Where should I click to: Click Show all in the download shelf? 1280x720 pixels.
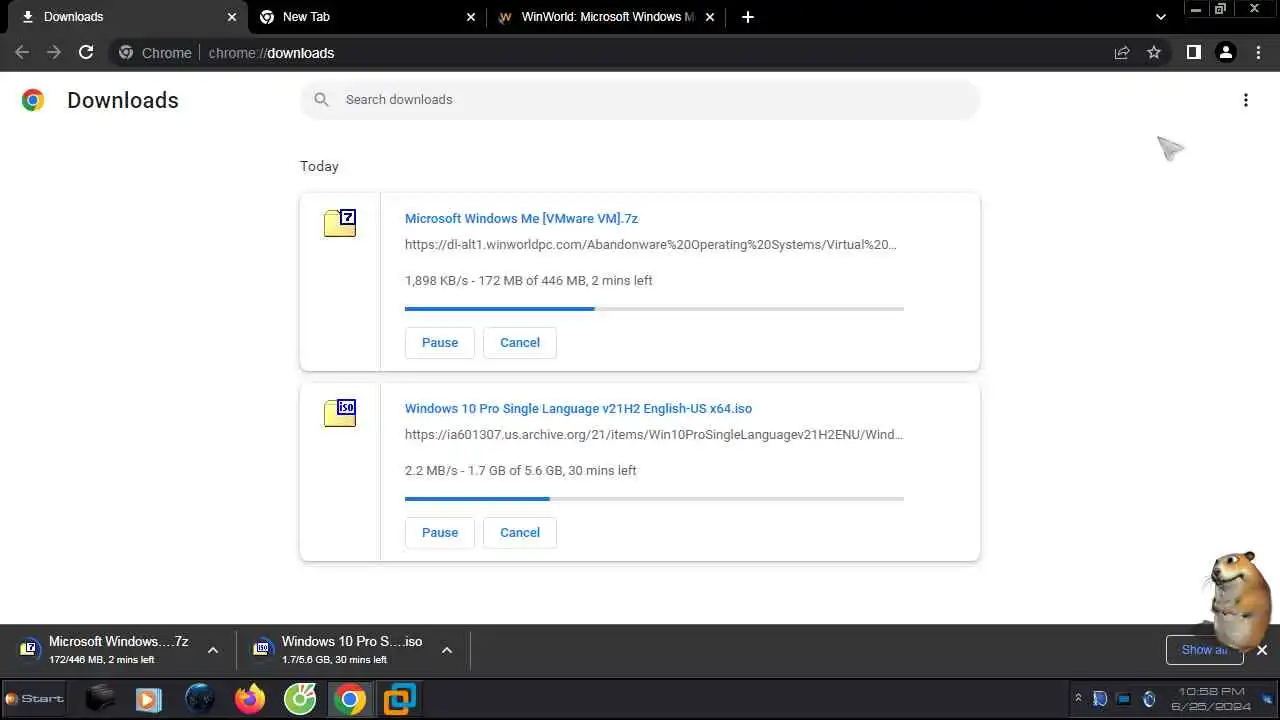1204,650
